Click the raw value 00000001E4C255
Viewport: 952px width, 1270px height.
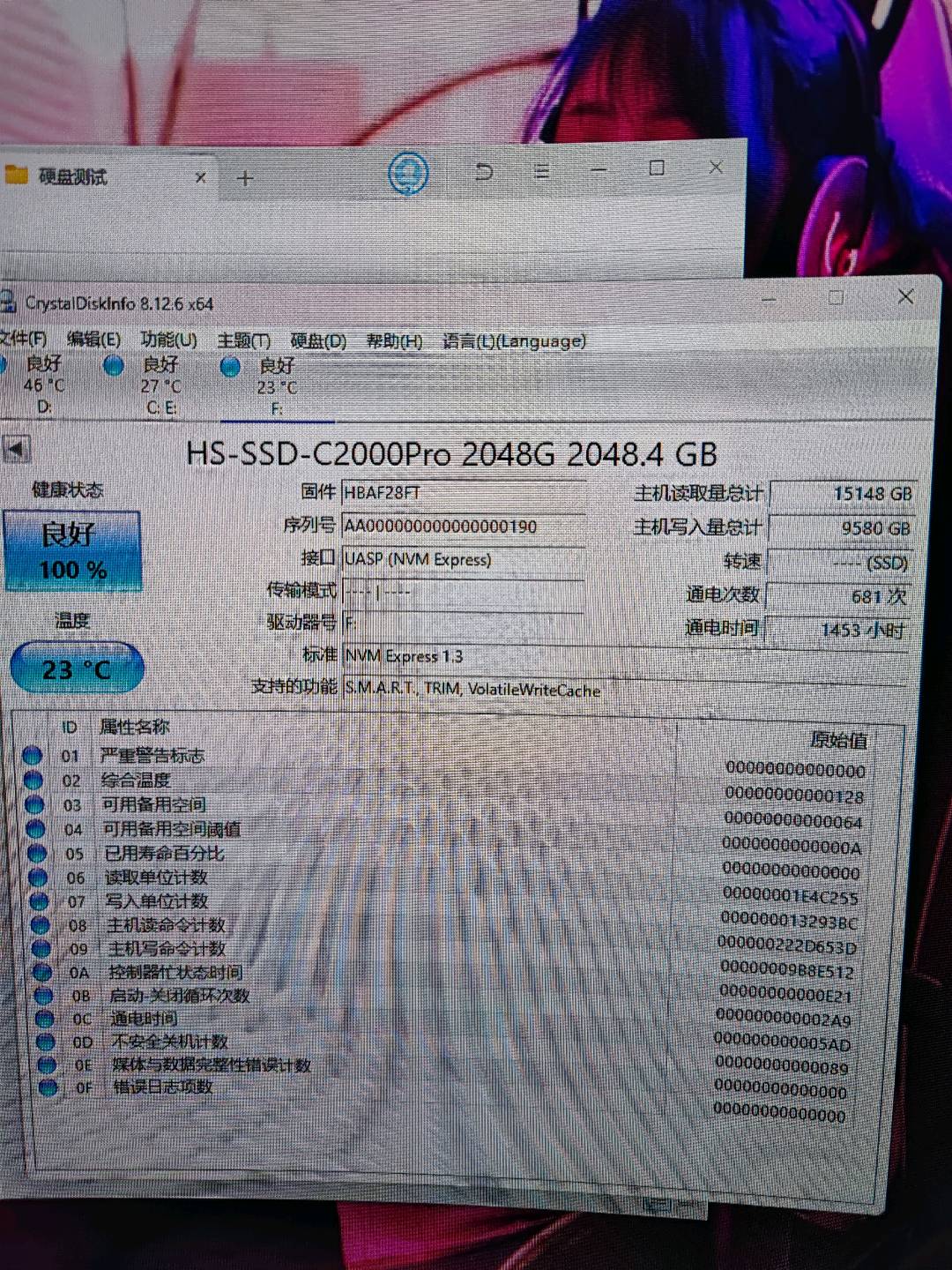coord(790,896)
